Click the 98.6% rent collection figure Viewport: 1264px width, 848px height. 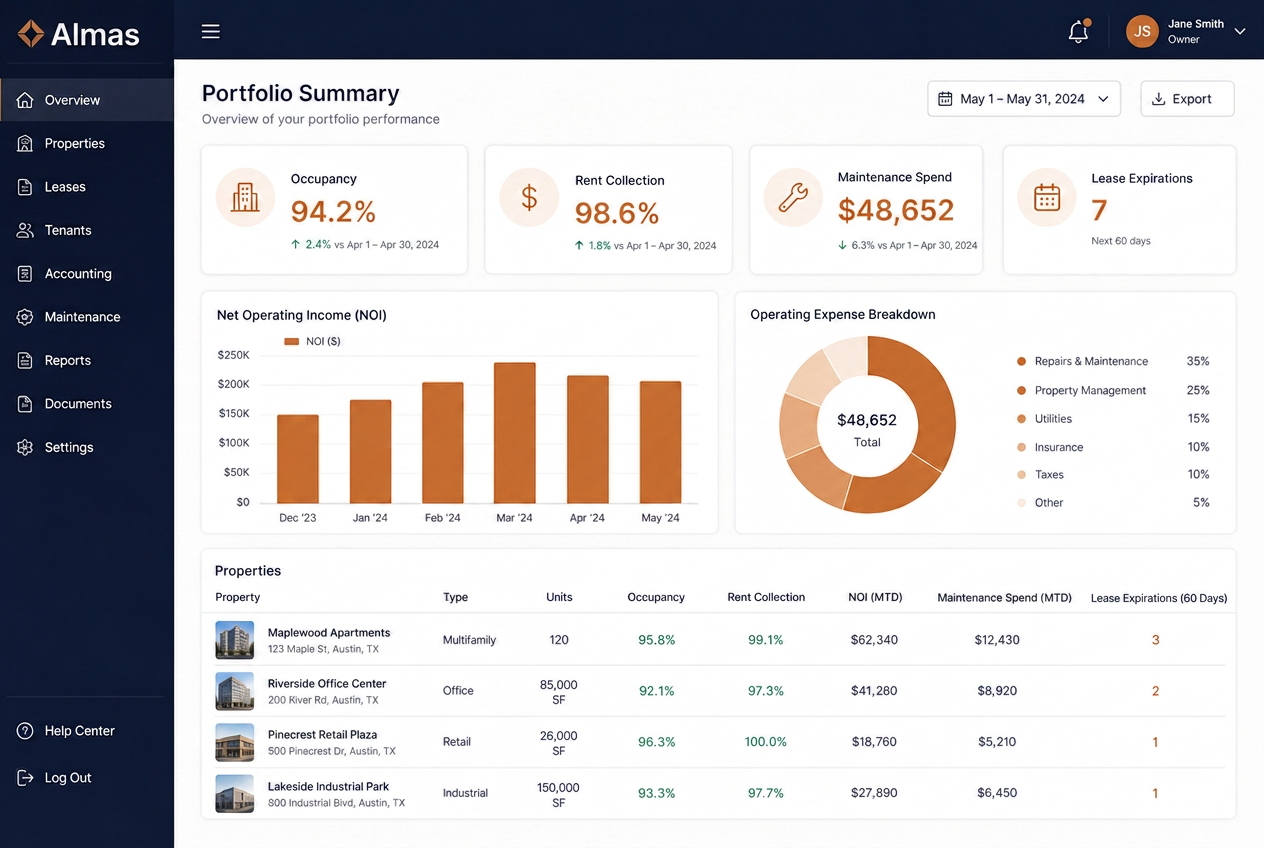click(617, 213)
